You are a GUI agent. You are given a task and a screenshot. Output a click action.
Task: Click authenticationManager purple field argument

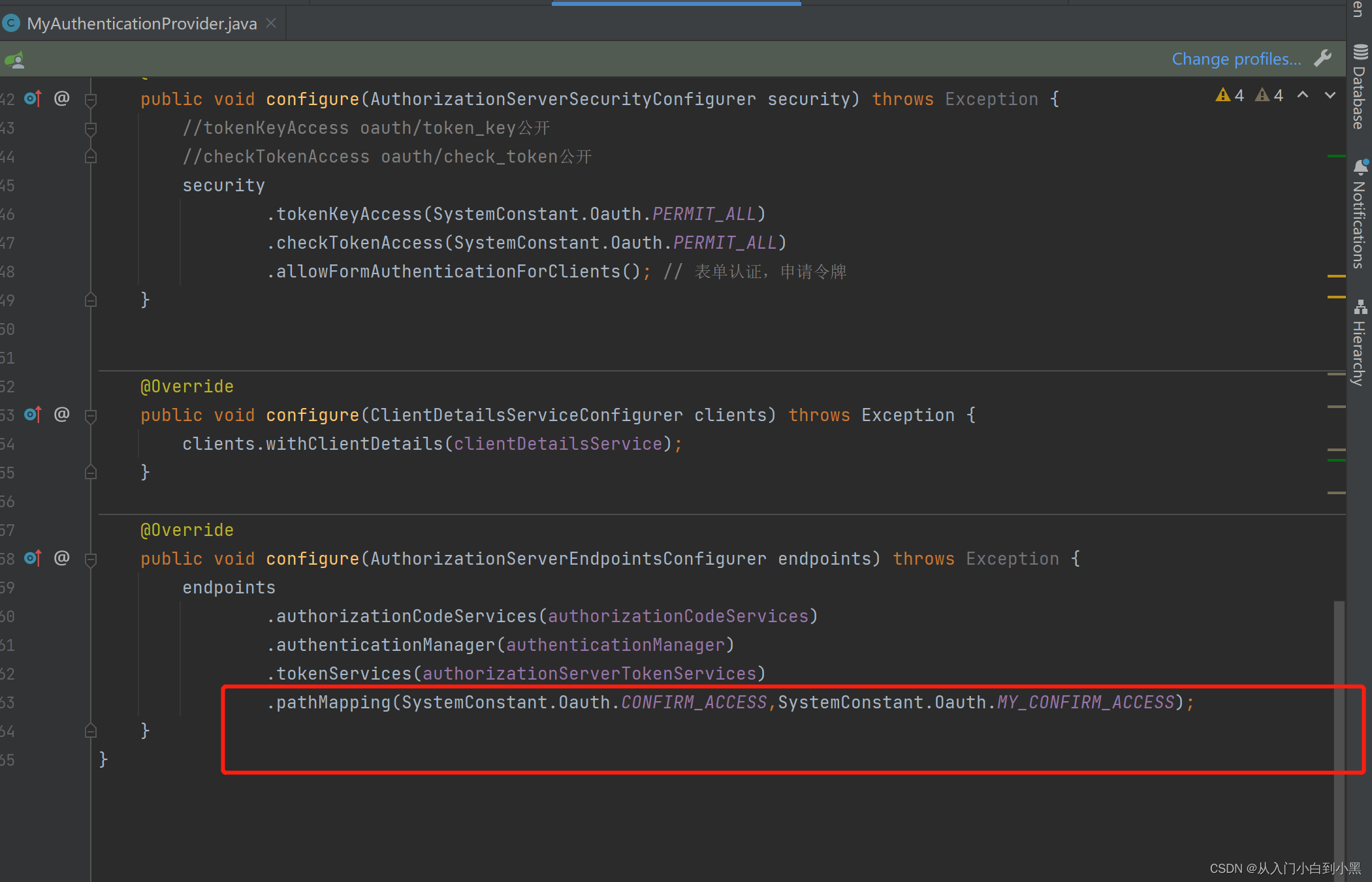click(x=616, y=645)
